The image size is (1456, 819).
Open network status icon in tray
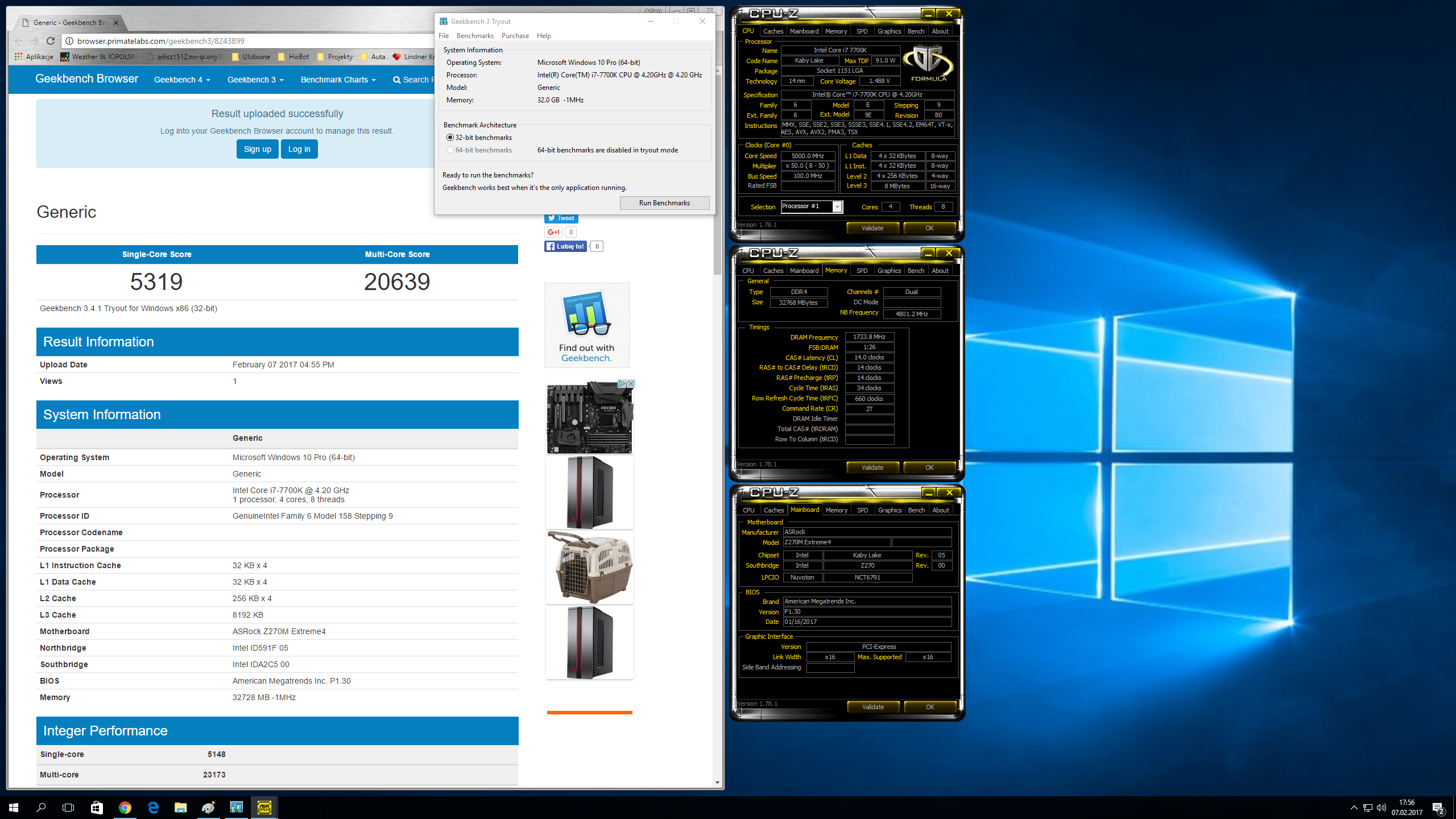click(x=1368, y=808)
